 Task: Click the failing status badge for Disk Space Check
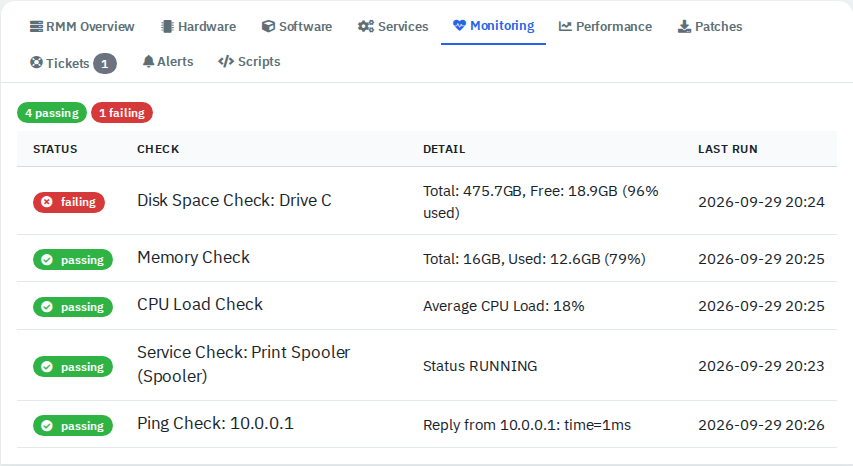pos(69,202)
